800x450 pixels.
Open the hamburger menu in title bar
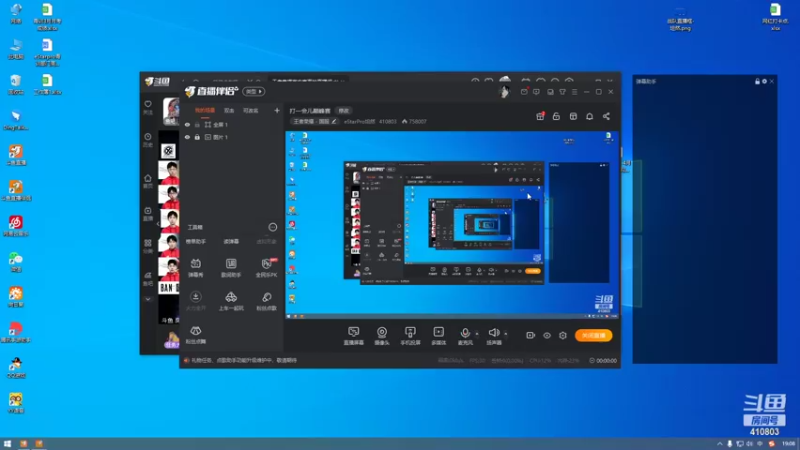tap(574, 92)
